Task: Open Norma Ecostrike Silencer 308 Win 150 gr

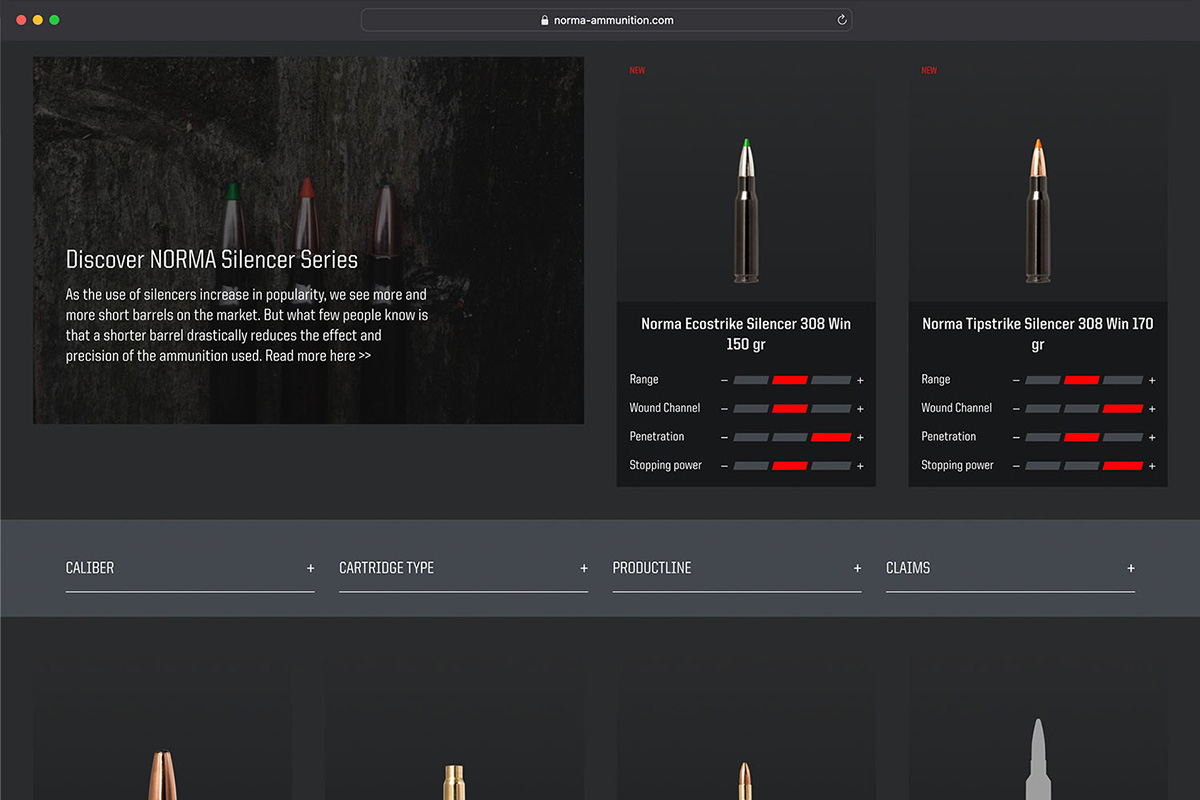Action: 746,334
